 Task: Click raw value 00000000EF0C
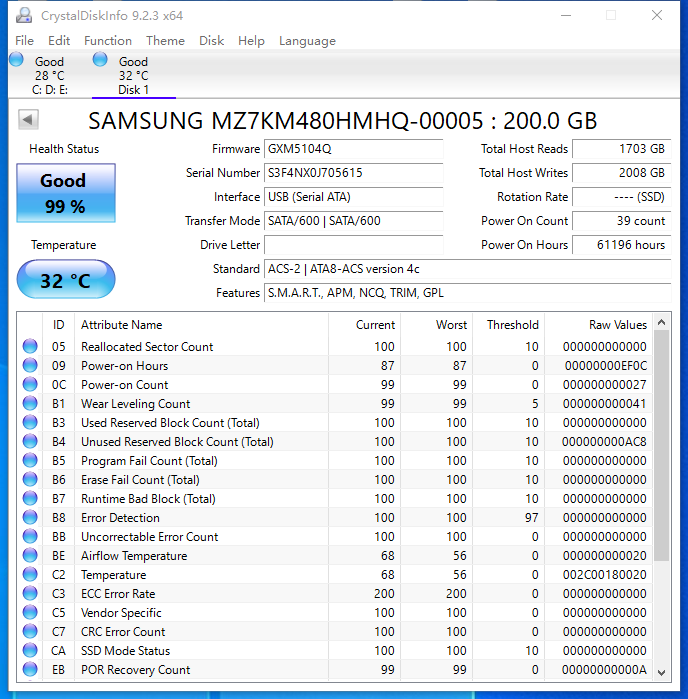click(606, 366)
